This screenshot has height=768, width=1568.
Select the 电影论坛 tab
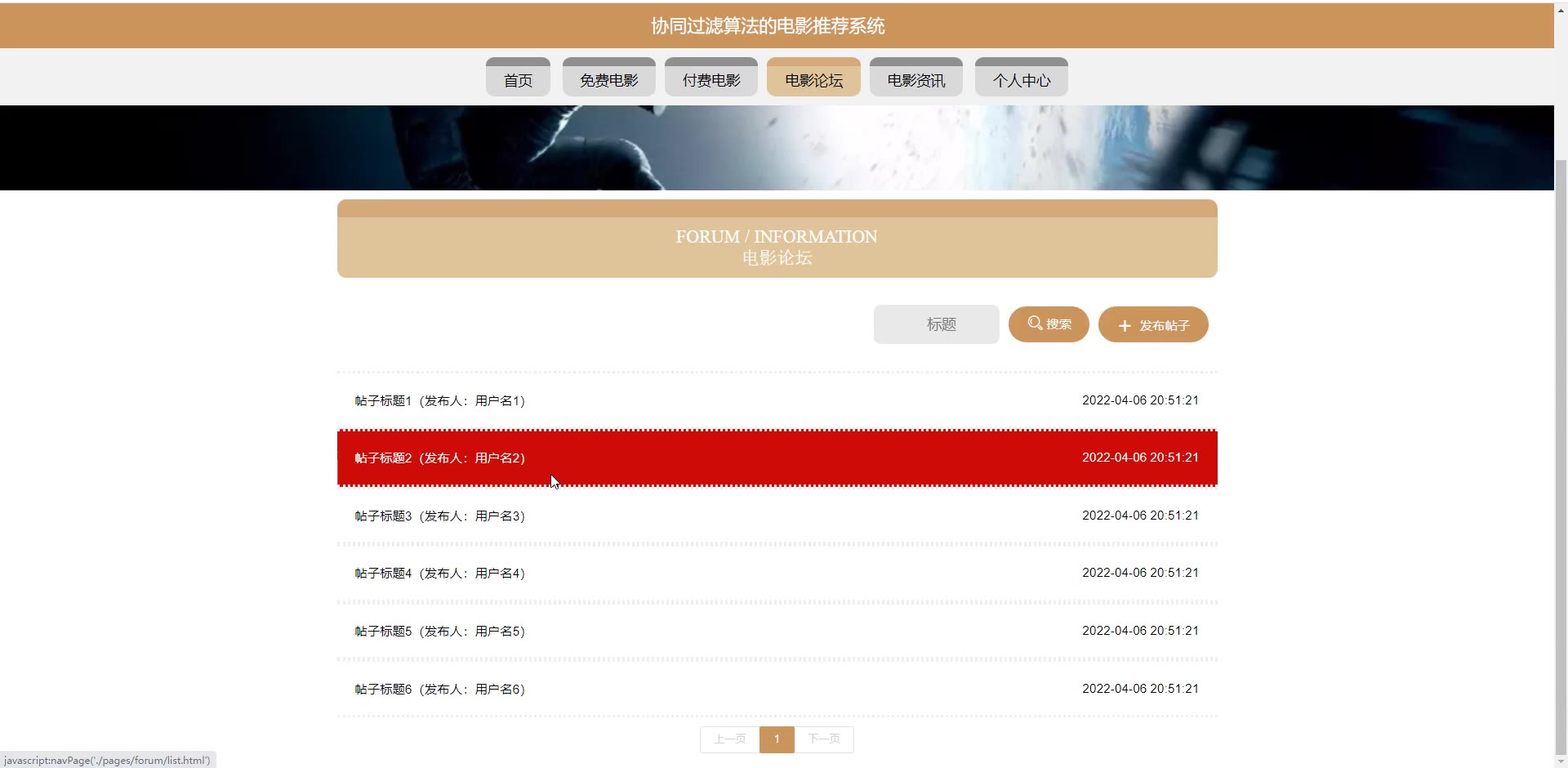[x=813, y=77]
